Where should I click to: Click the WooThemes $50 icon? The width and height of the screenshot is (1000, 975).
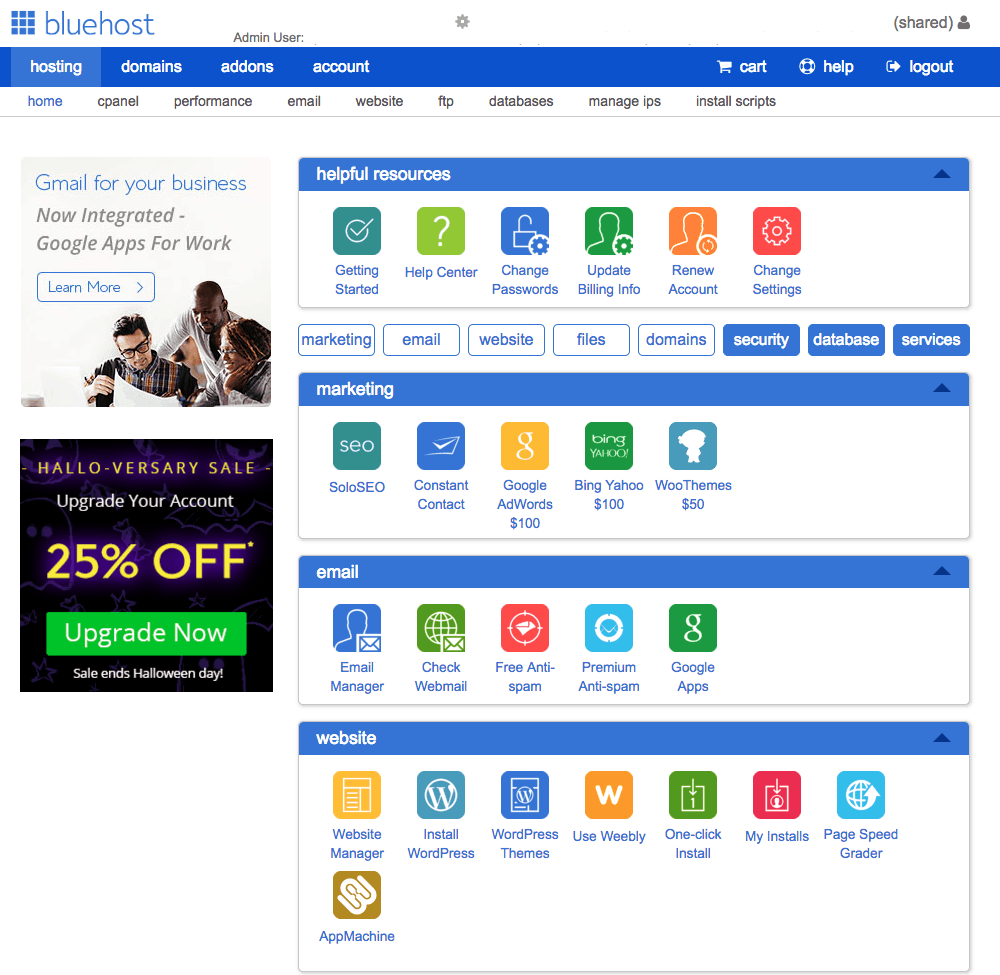[693, 446]
